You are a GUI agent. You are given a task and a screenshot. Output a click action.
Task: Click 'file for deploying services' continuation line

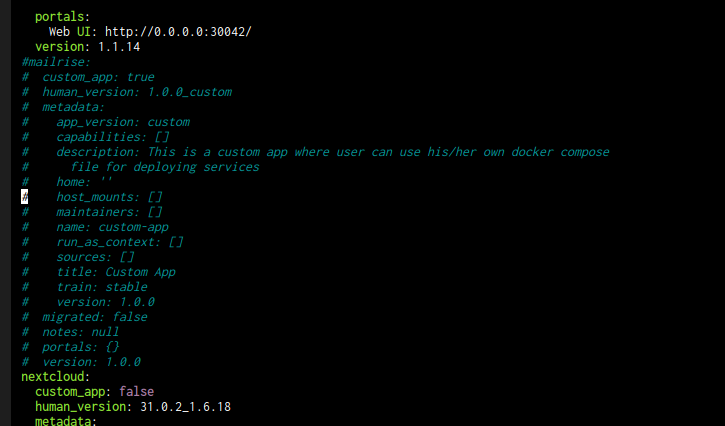click(x=165, y=167)
